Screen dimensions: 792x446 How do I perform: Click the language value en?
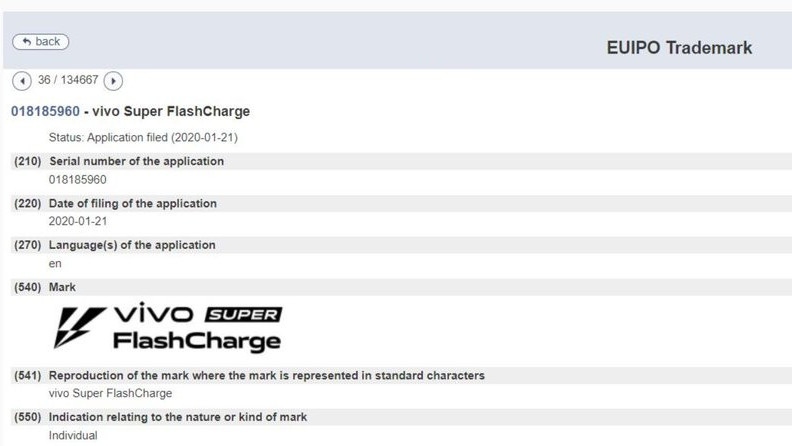[x=55, y=263]
